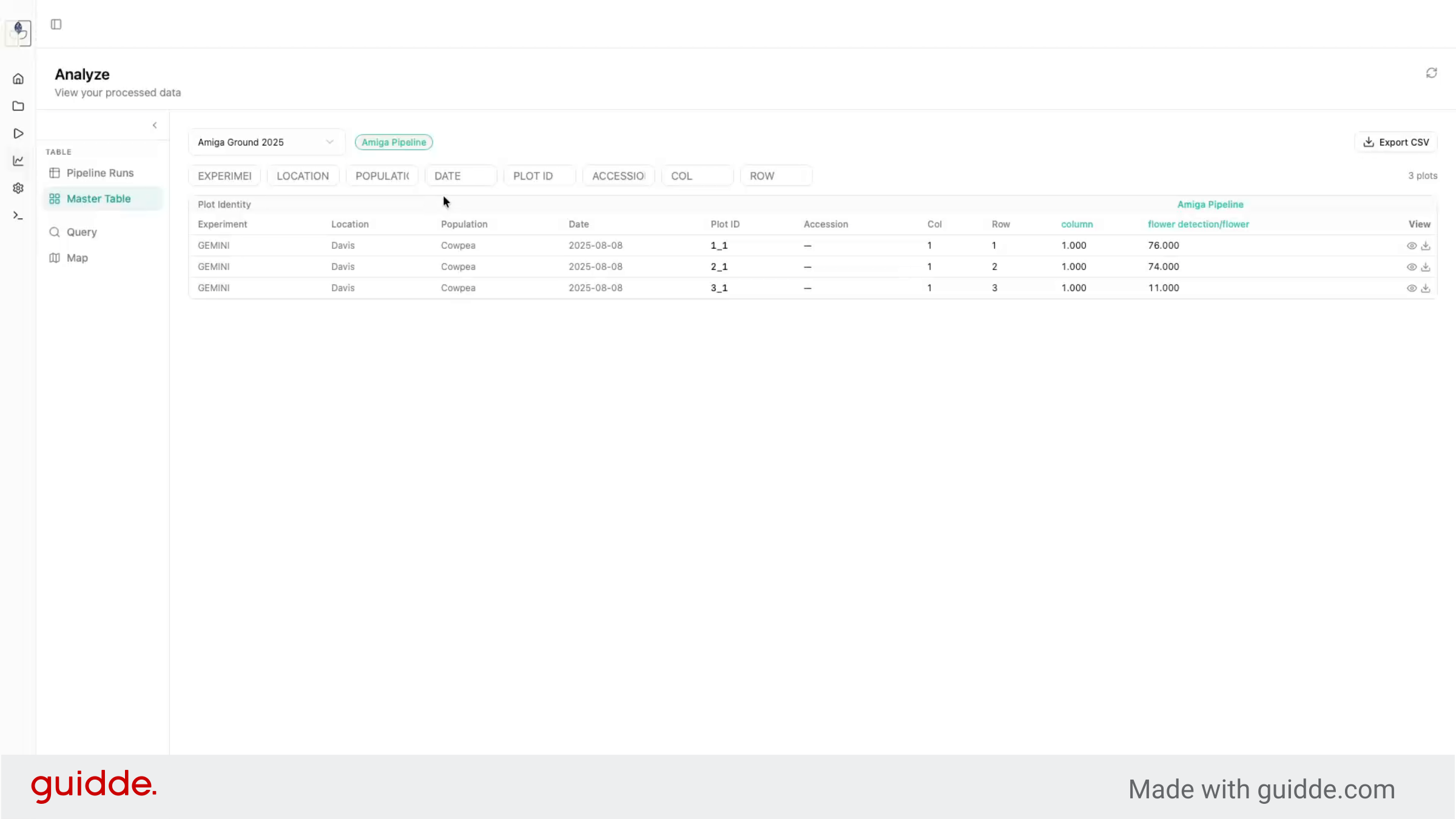Click flower value 74.000
The height and width of the screenshot is (819, 1456).
[x=1164, y=266]
